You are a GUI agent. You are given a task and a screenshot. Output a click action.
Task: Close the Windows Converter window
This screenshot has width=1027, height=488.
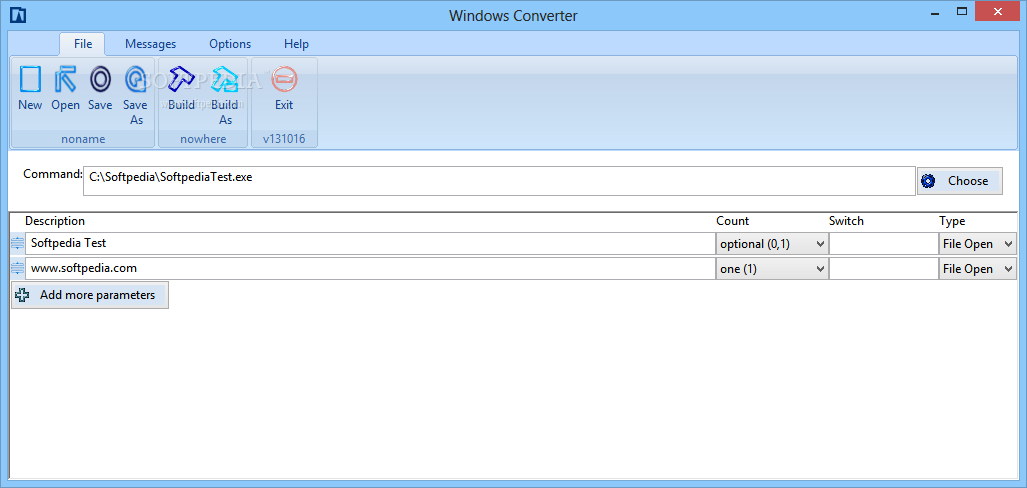click(x=998, y=12)
